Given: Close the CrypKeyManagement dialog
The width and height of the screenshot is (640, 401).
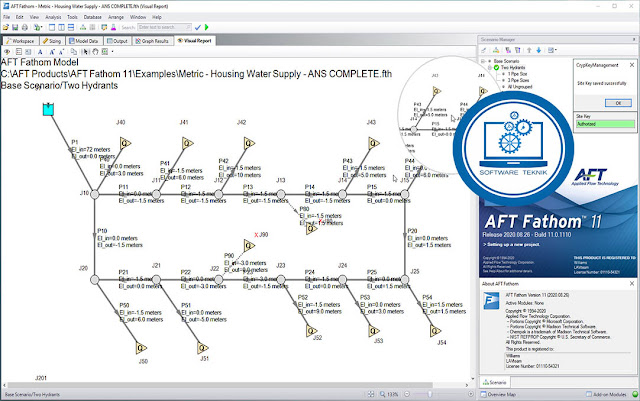Looking at the screenshot, I should tap(632, 65).
